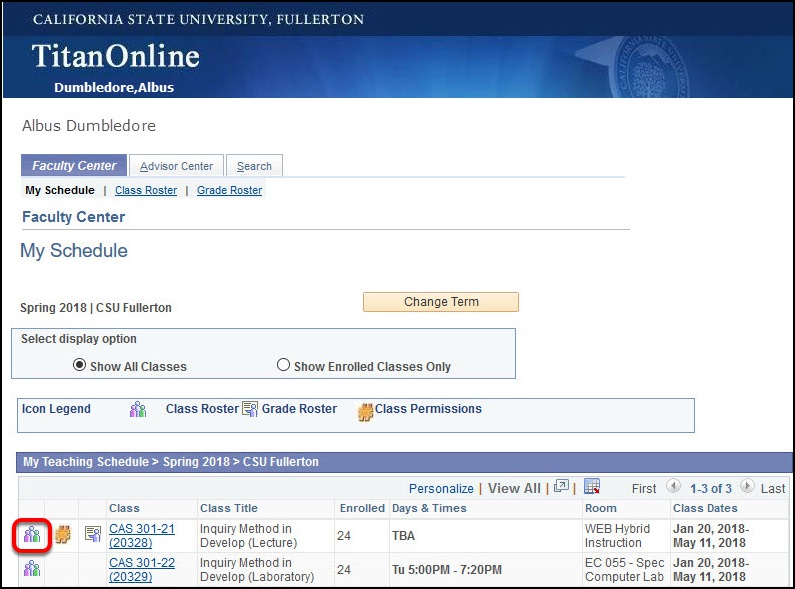Click the Class Dates column header
Viewport: 795px width, 589px height.
click(x=705, y=508)
